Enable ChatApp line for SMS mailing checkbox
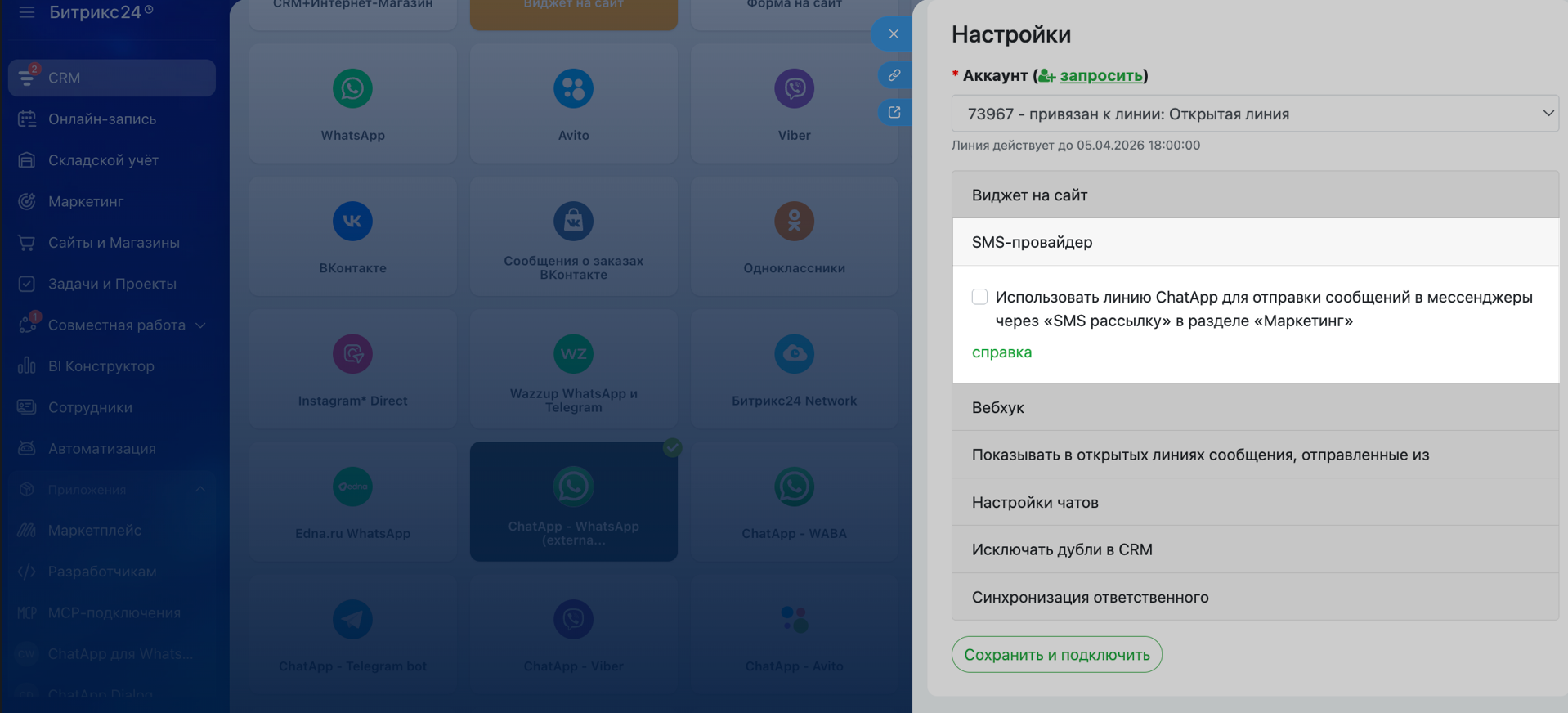The height and width of the screenshot is (713, 1568). (x=979, y=297)
